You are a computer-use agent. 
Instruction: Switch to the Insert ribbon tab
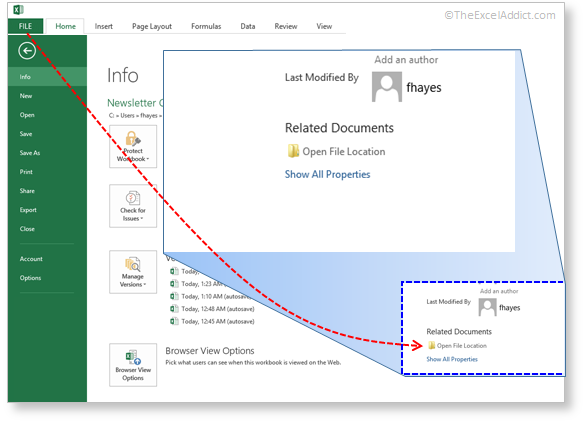click(103, 26)
